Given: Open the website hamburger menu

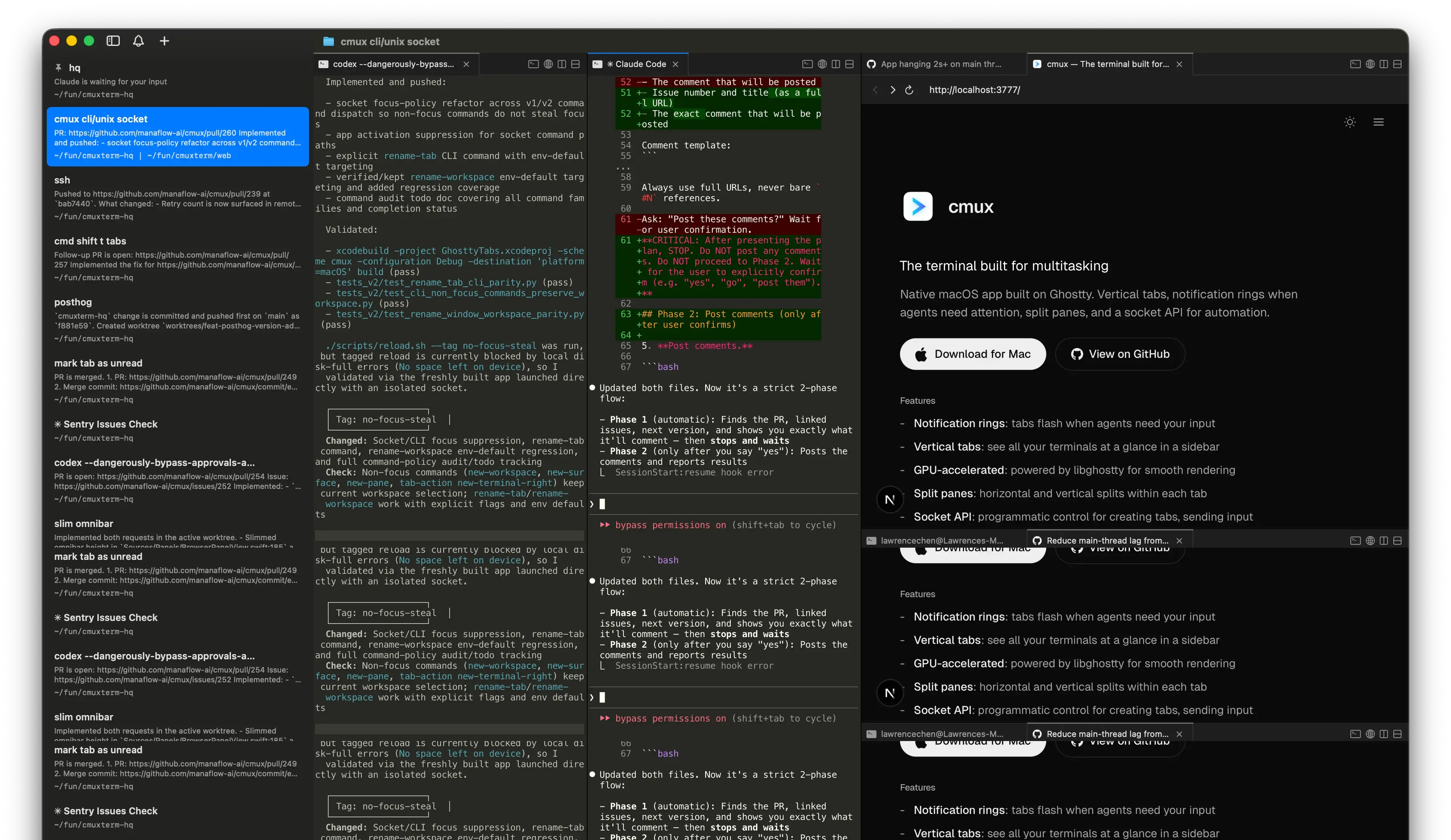Looking at the screenshot, I should 1378,122.
